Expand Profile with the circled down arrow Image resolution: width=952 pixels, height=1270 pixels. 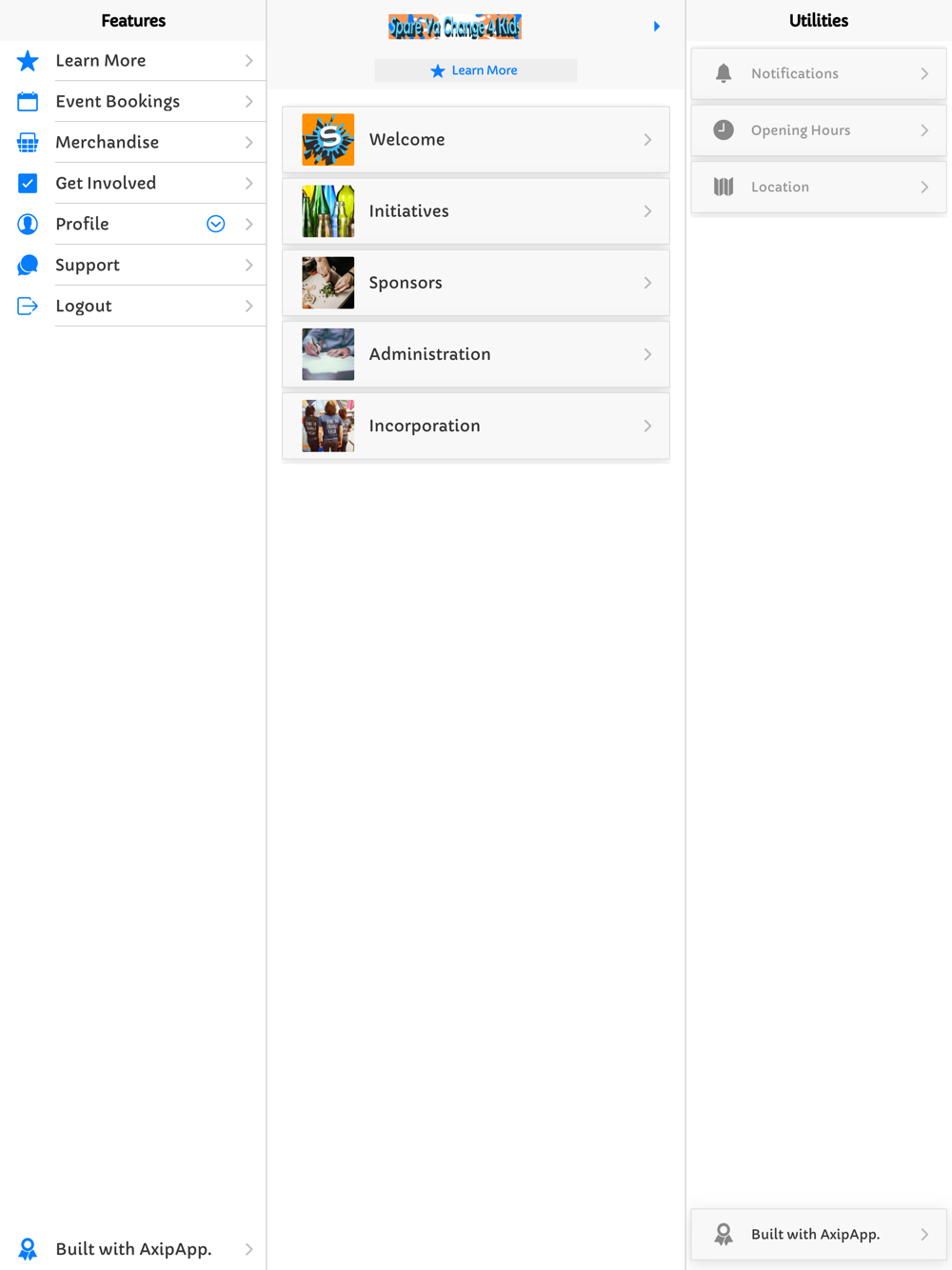(x=216, y=225)
